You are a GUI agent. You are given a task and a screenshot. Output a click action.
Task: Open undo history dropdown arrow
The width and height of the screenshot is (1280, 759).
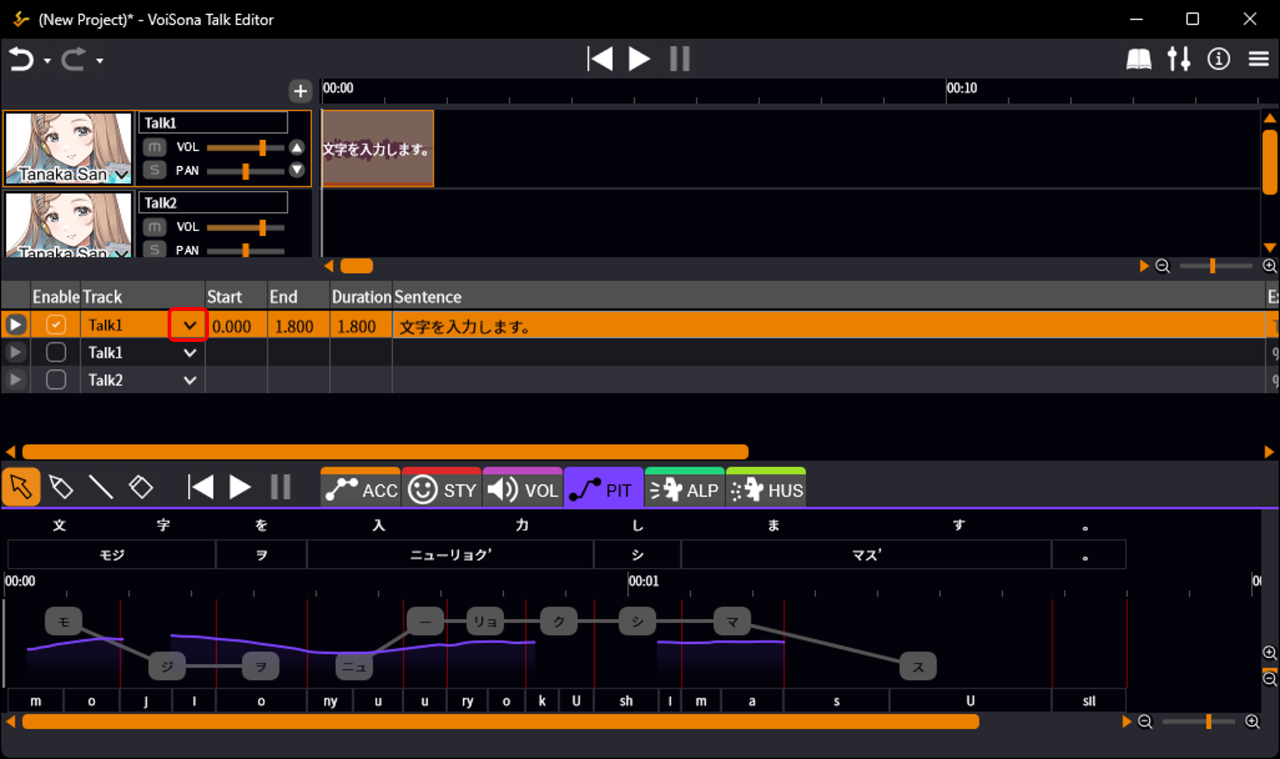click(x=47, y=61)
